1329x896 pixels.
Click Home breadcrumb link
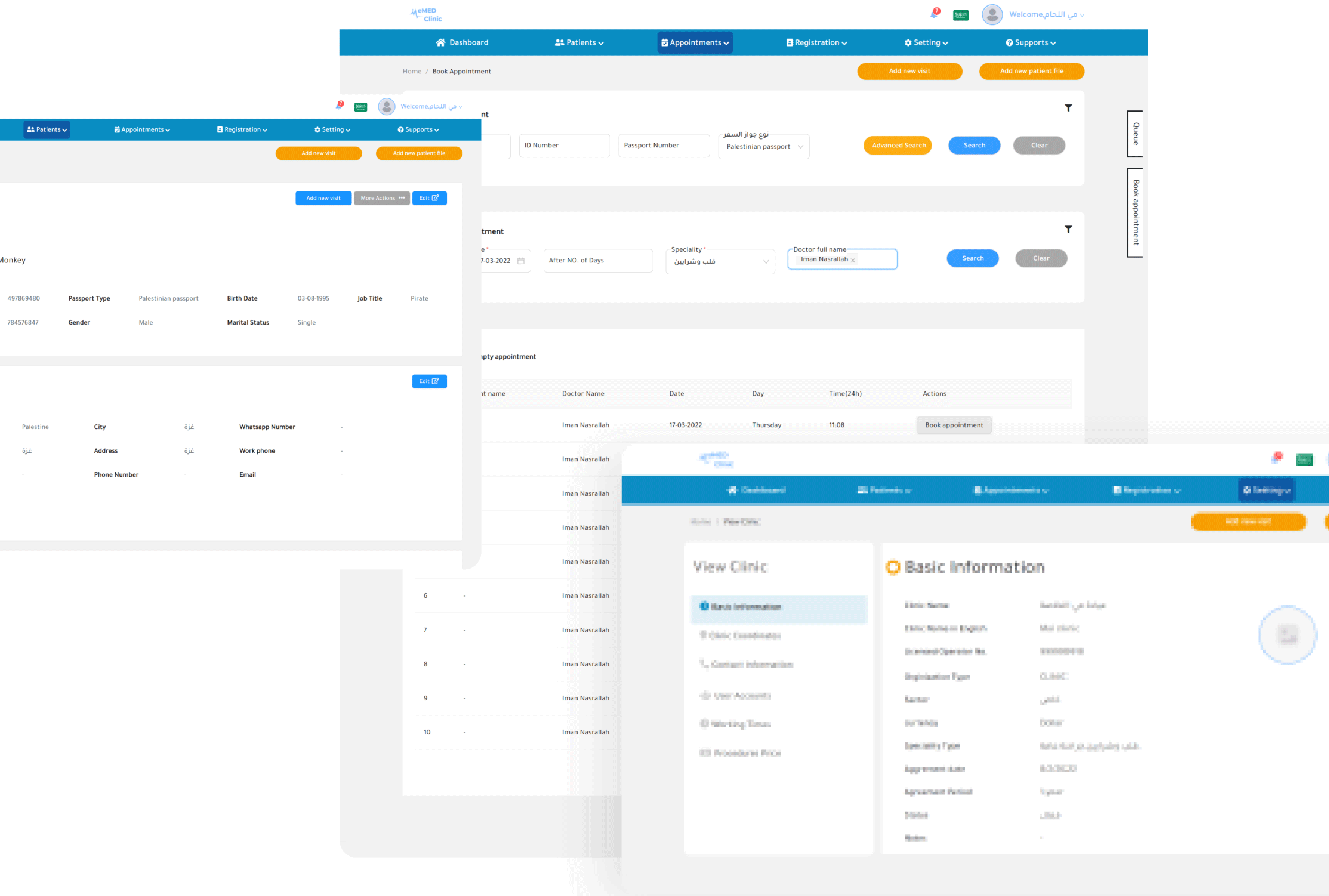click(412, 71)
